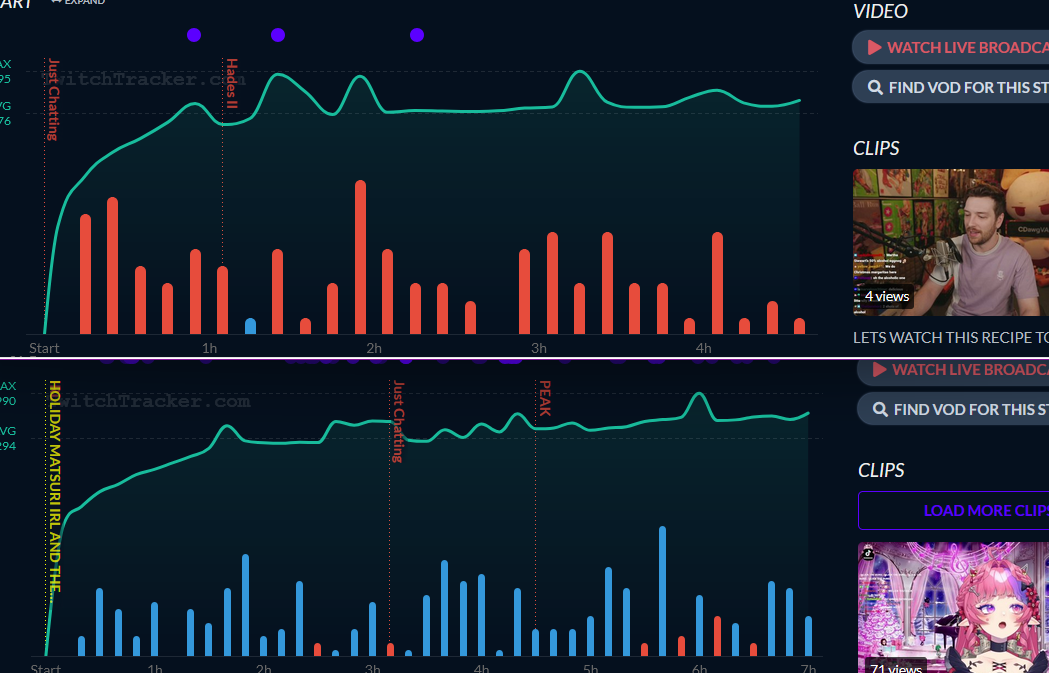This screenshot has width=1049, height=673.
Task: Open the pink-haired VTuber clip with 71 views
Action: tap(953, 607)
